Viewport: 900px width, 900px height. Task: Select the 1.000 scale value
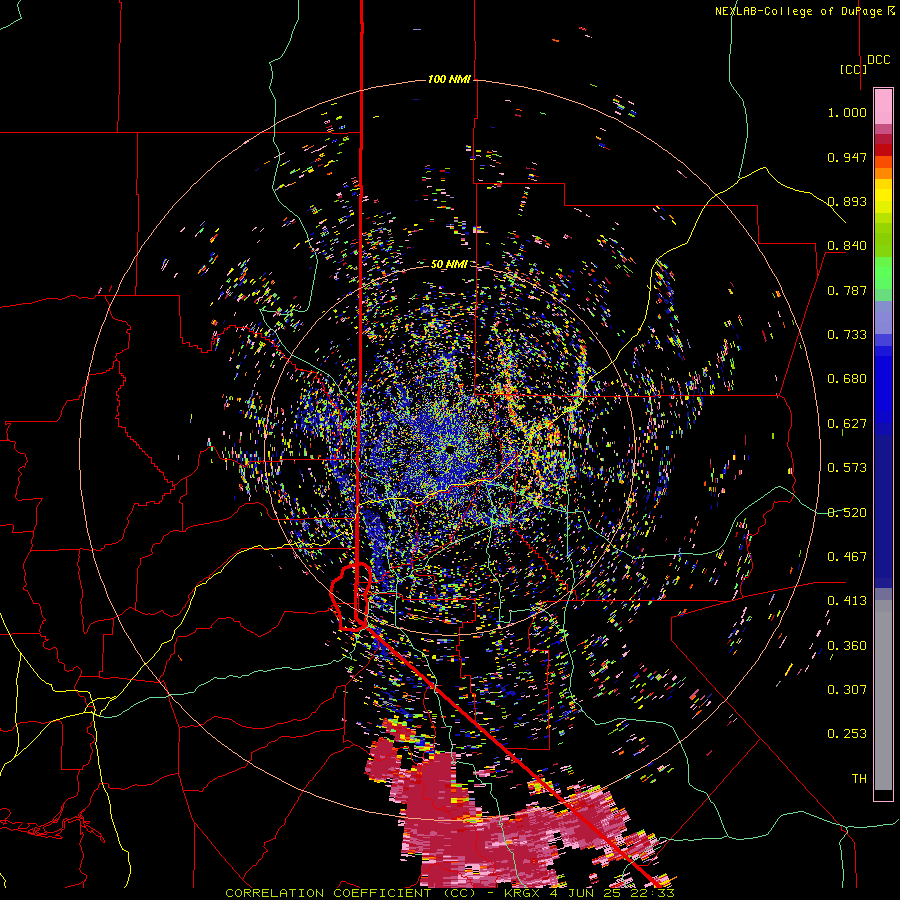(847, 112)
